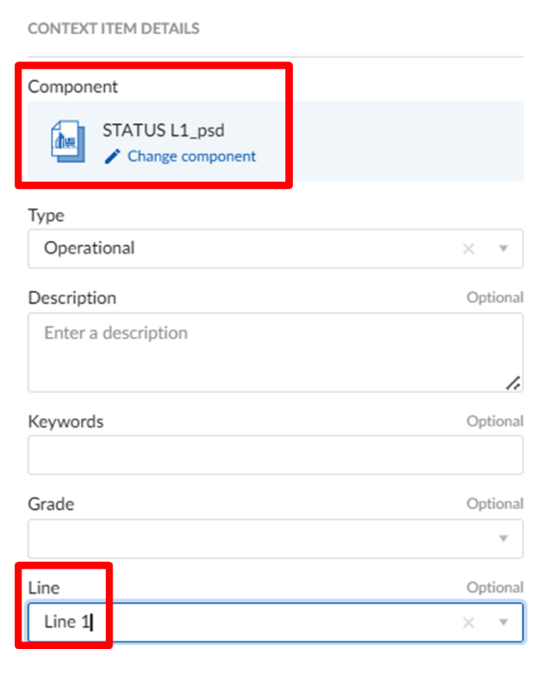Image resolution: width=553 pixels, height=679 pixels.
Task: Click inside the Keywords input box
Action: [x=275, y=455]
